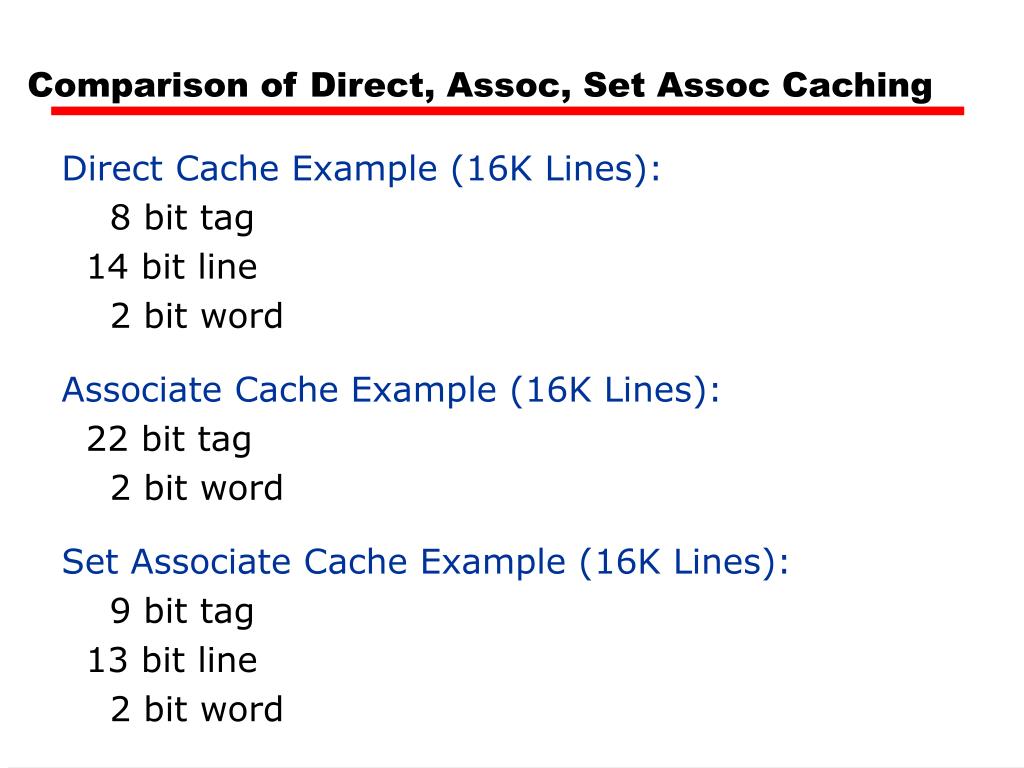Image resolution: width=1024 pixels, height=768 pixels.
Task: Click the '8 bit tag' line
Action: 182,217
